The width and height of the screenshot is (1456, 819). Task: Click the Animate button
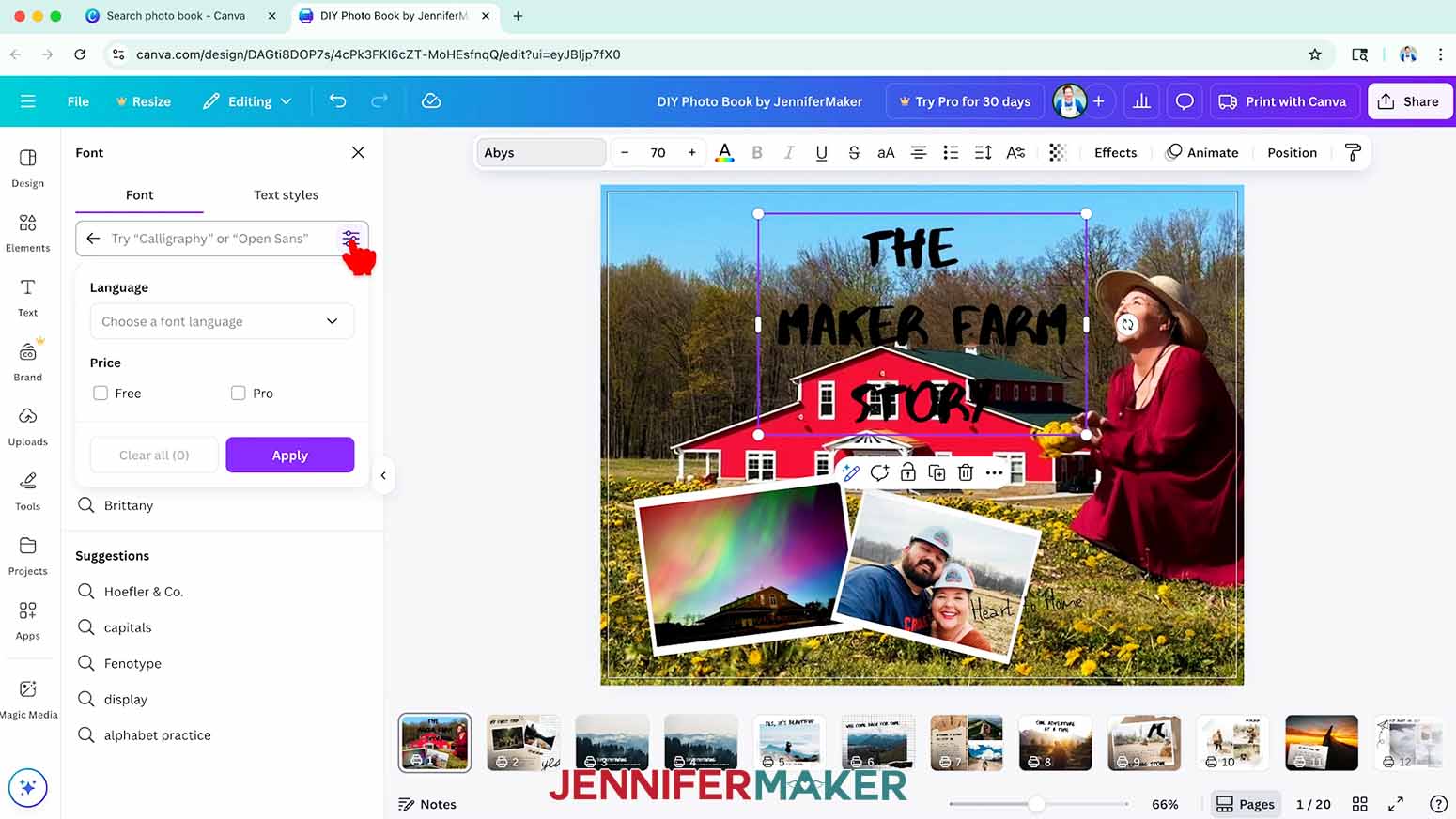coord(1202,152)
